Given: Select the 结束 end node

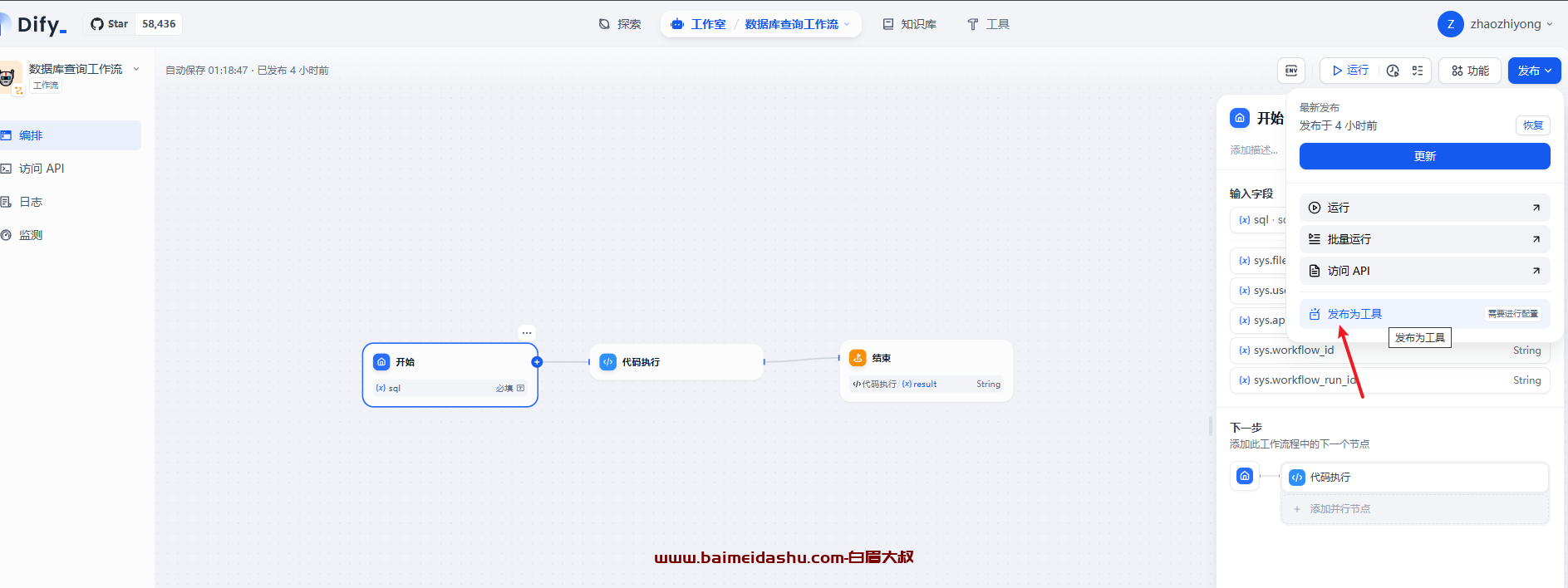Looking at the screenshot, I should pos(927,370).
